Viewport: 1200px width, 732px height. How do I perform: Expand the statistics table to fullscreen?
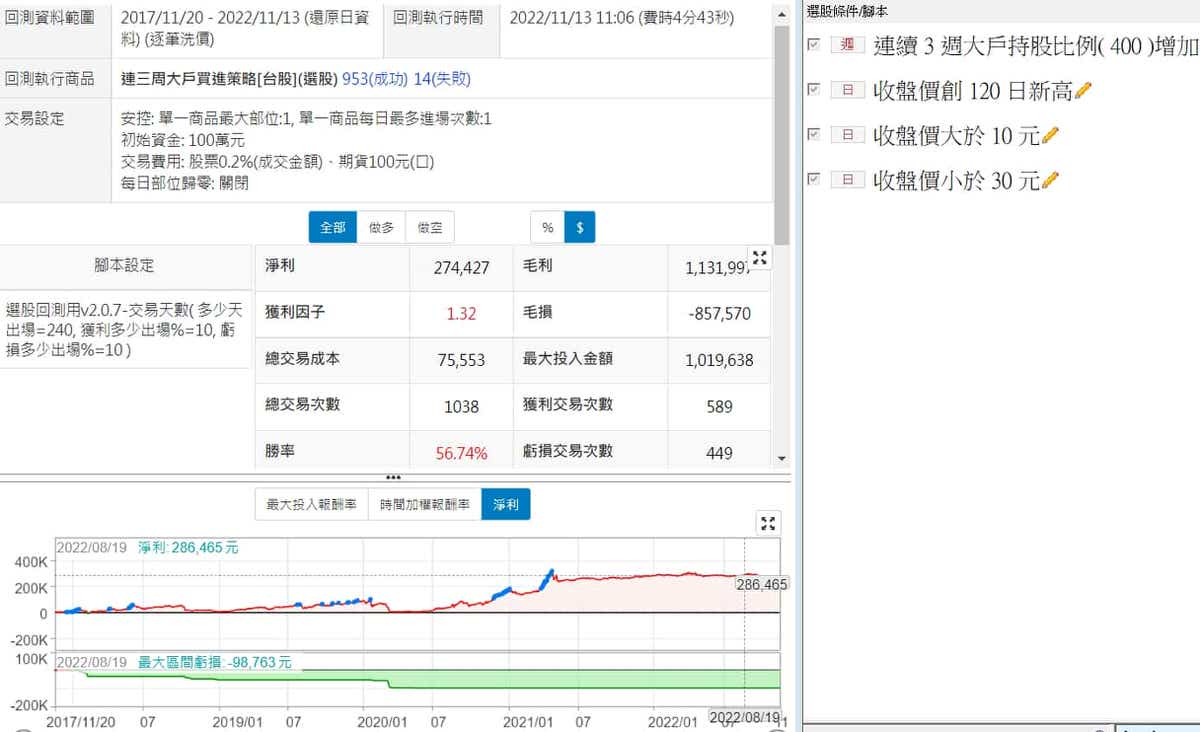[x=760, y=258]
